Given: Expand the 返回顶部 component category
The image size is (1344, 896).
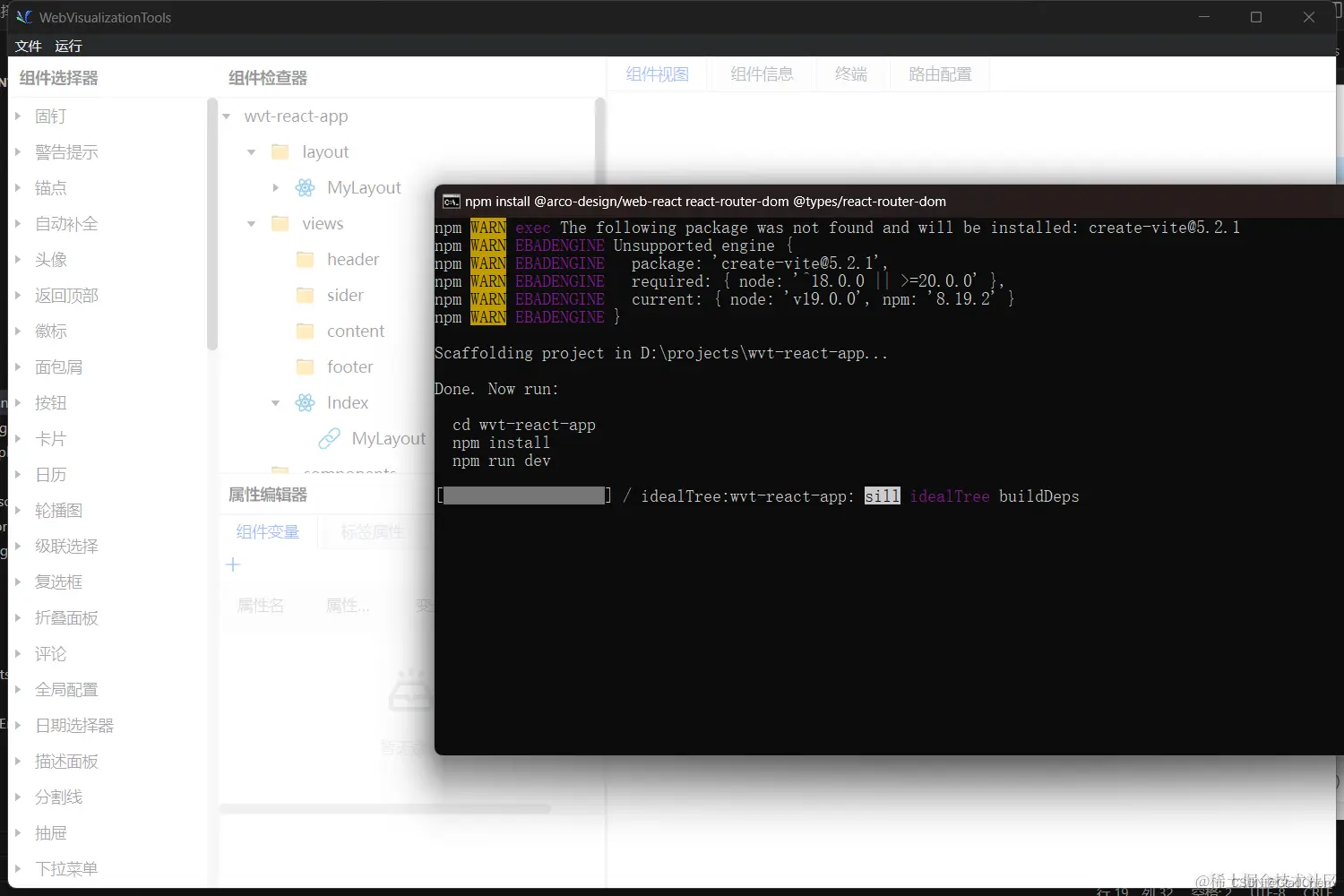Looking at the screenshot, I should tap(17, 295).
